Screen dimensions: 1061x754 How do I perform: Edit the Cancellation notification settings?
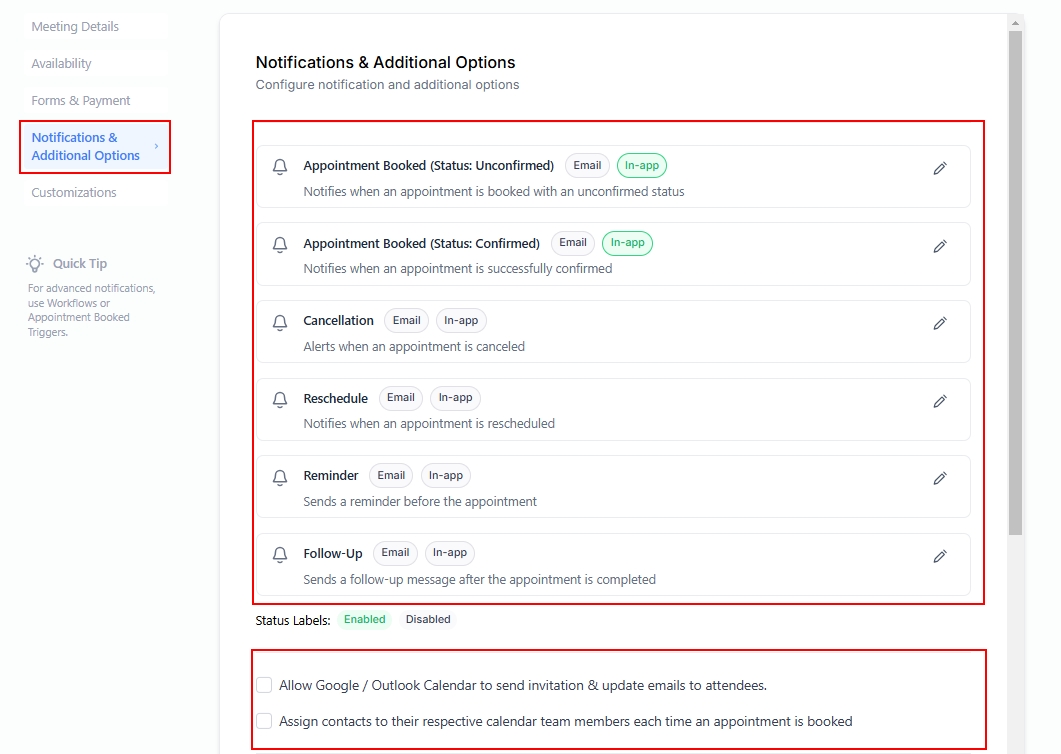939,324
